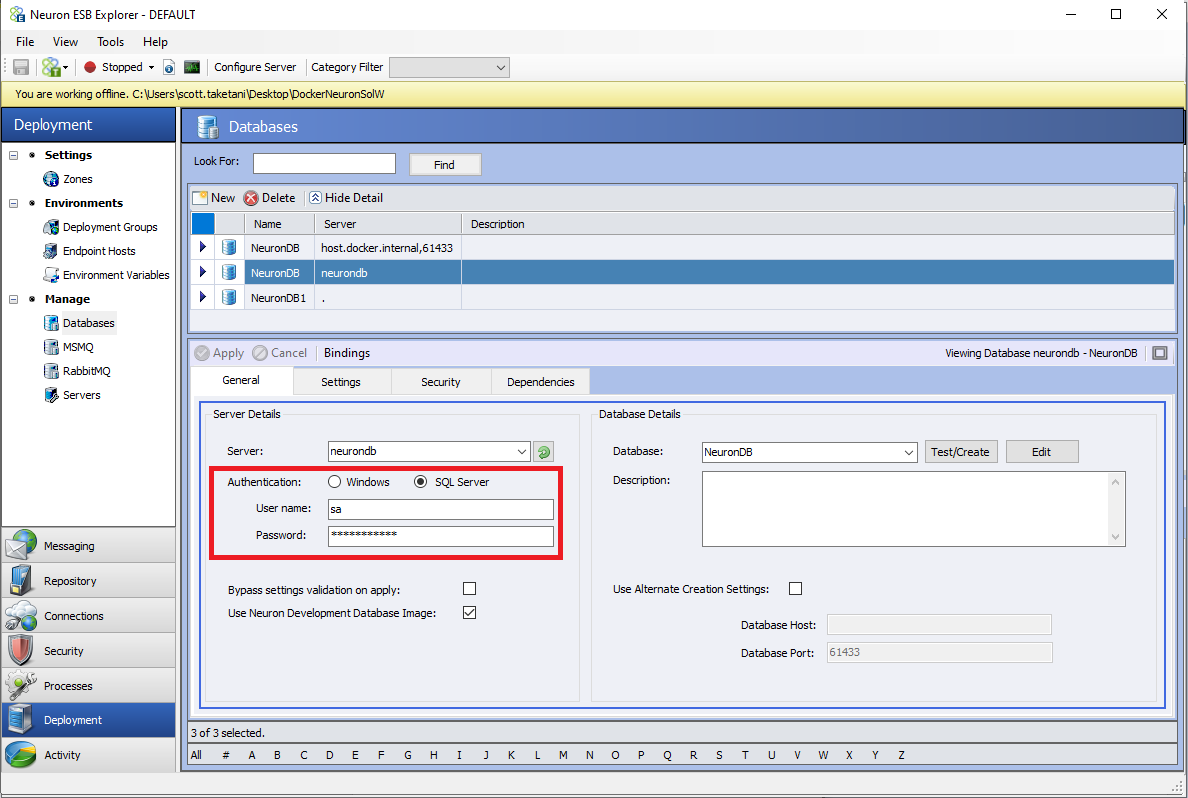The image size is (1188, 798).
Task: Click the Server column header
Action: click(x=388, y=224)
